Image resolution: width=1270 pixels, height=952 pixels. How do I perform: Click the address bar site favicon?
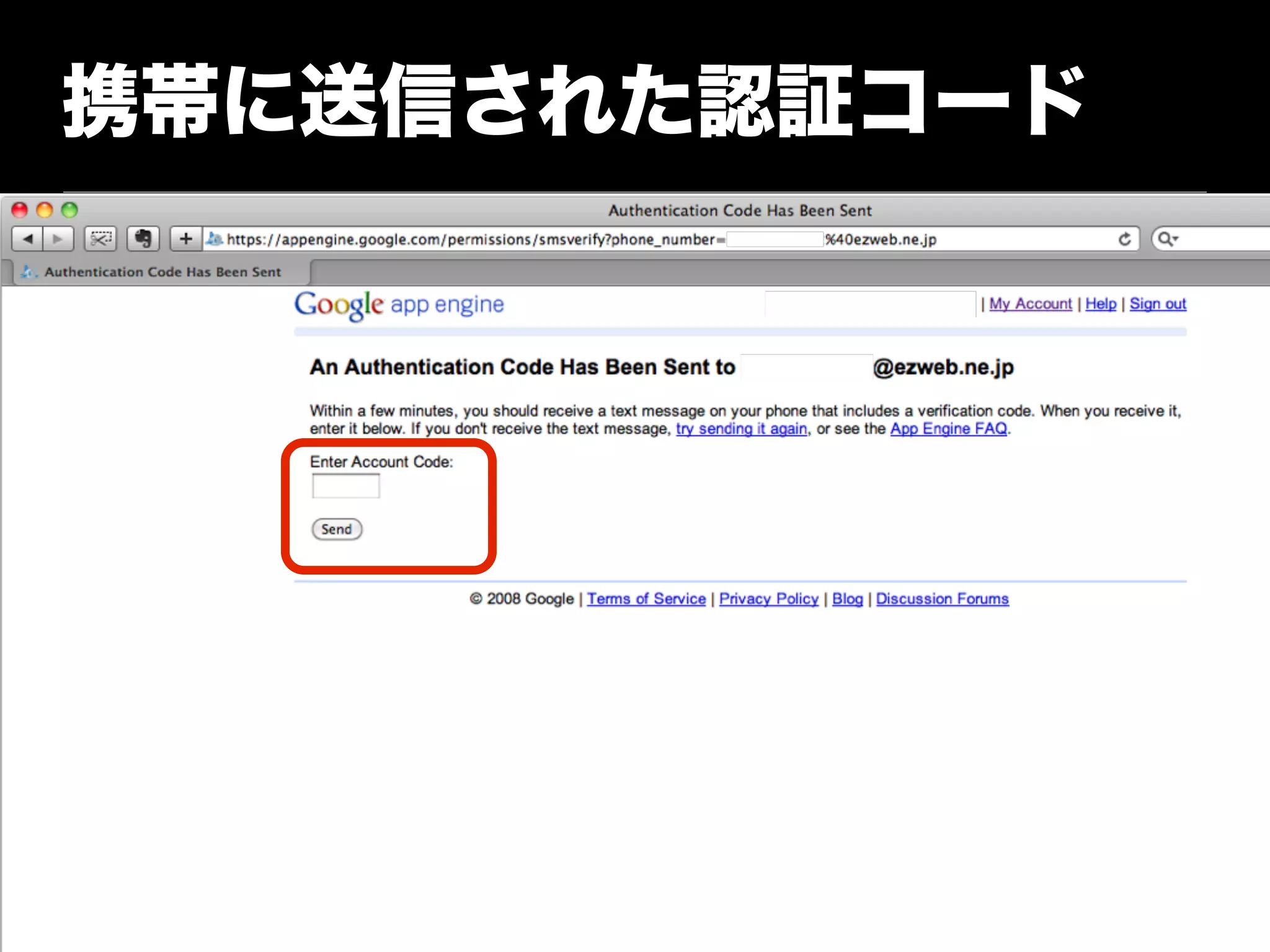pyautogui.click(x=215, y=239)
